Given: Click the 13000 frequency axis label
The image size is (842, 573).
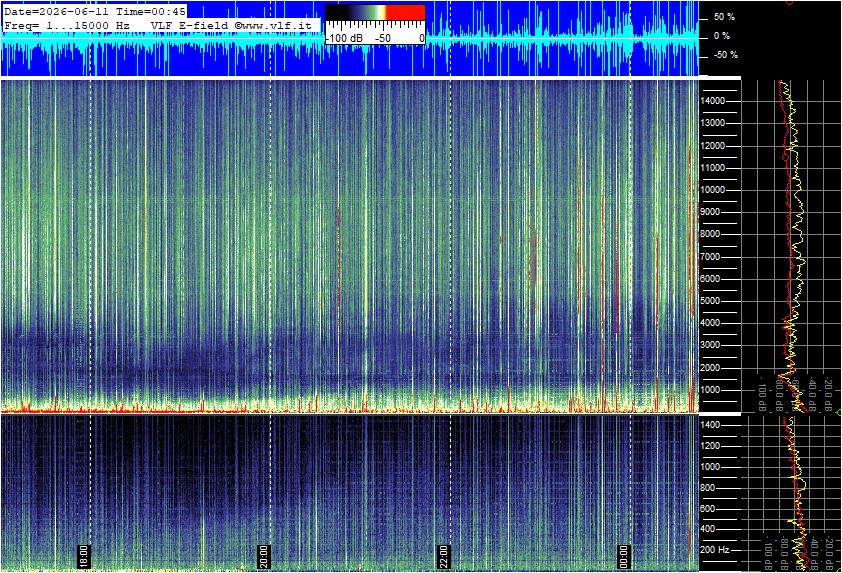Looking at the screenshot, I should pos(713,123).
